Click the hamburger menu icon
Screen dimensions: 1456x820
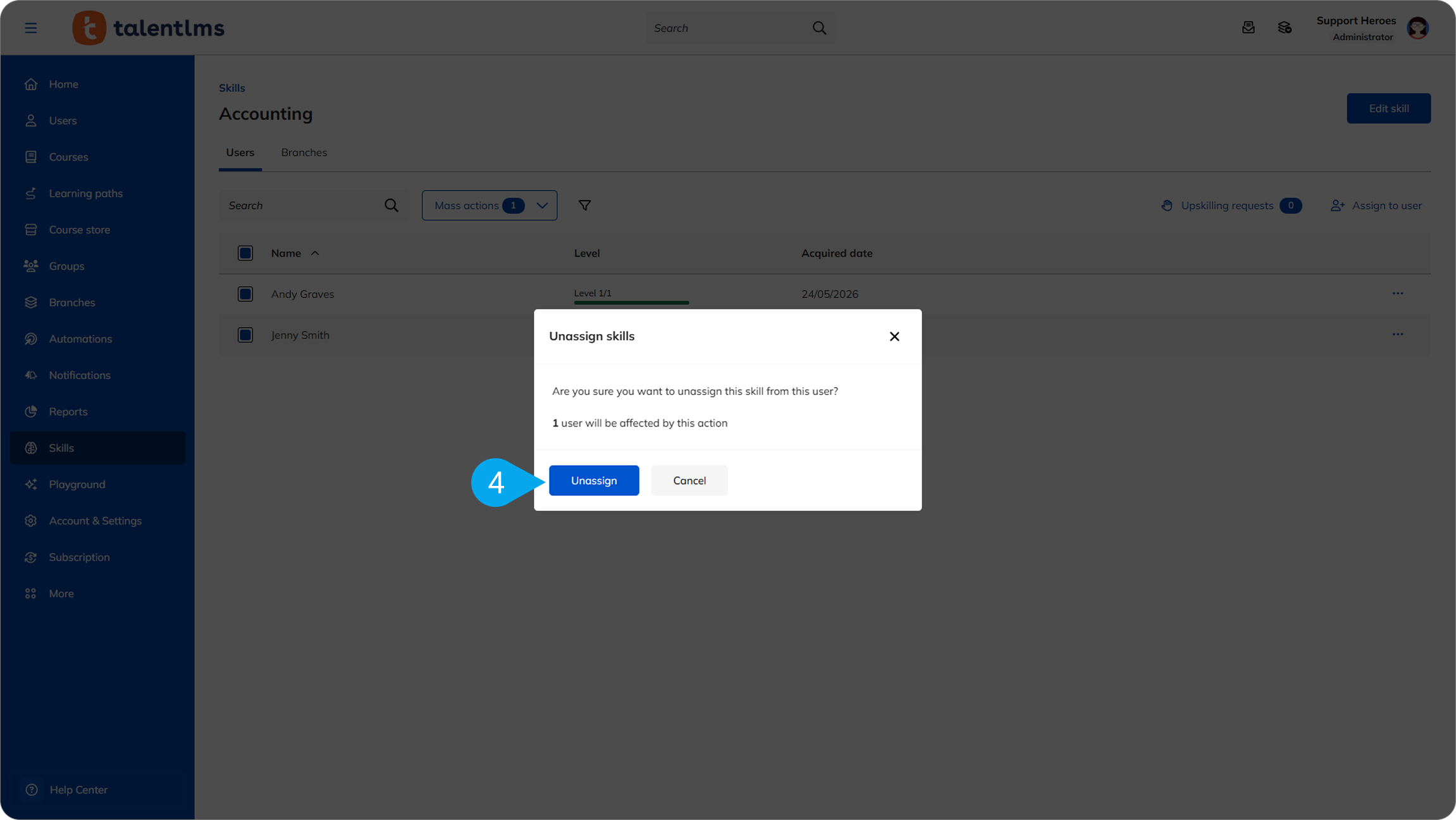point(30,28)
